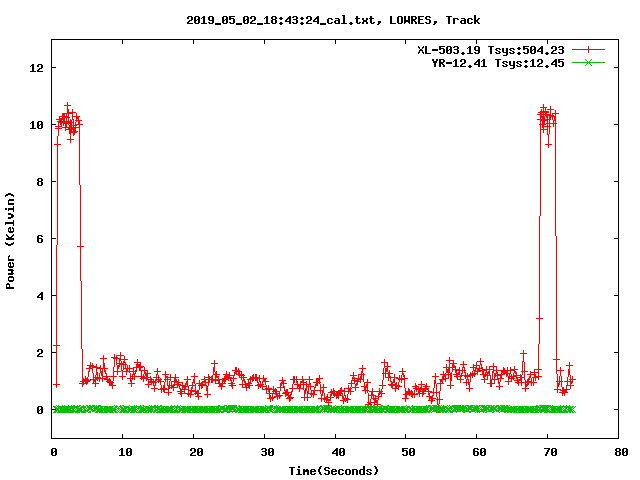Click the red line sample in legend

pyautogui.click(x=588, y=50)
